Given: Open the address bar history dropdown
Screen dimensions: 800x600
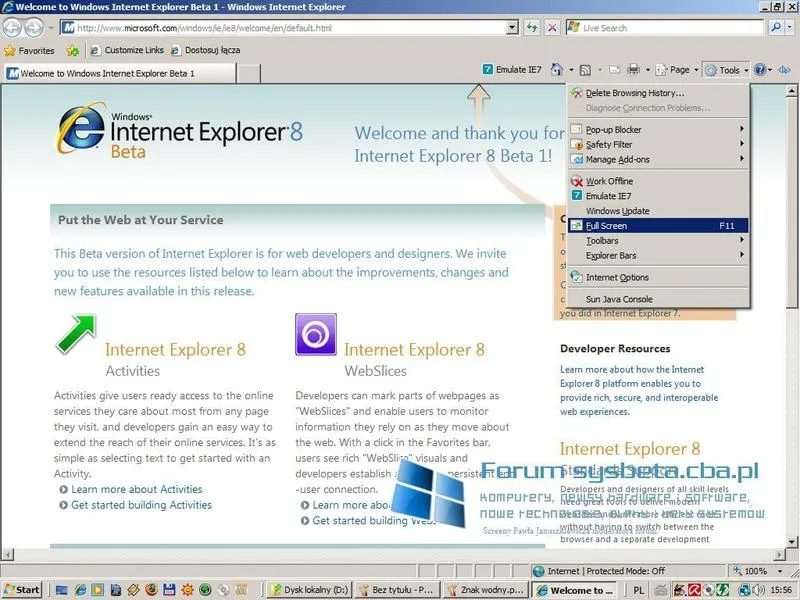Looking at the screenshot, I should [512, 28].
